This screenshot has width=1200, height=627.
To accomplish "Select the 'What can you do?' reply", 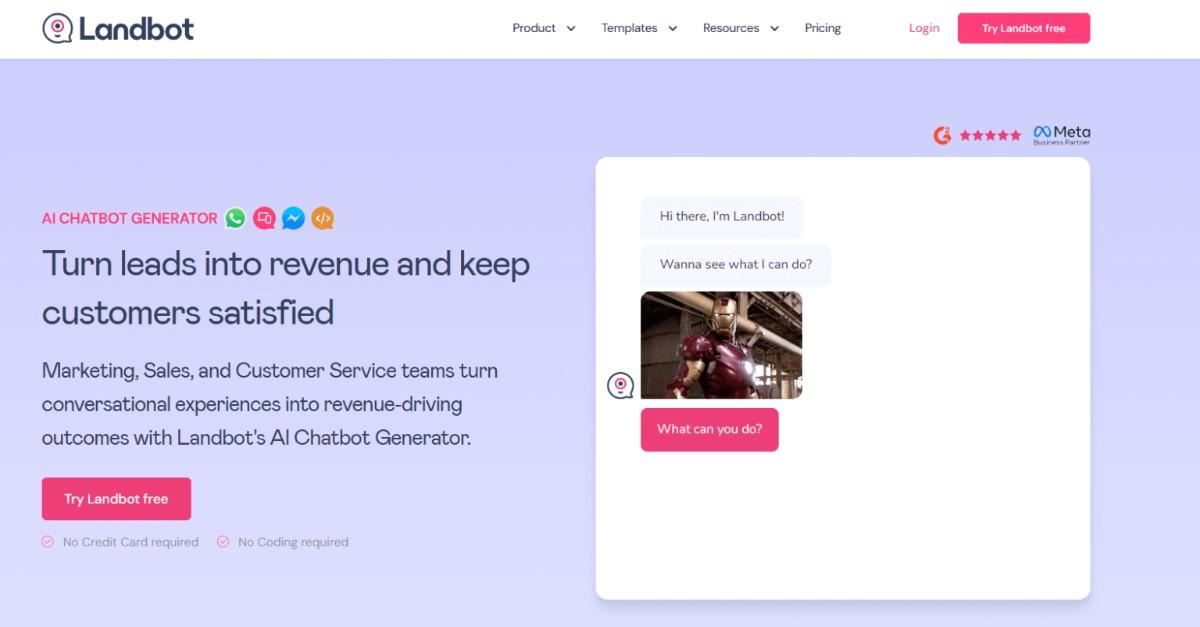I will tap(710, 429).
